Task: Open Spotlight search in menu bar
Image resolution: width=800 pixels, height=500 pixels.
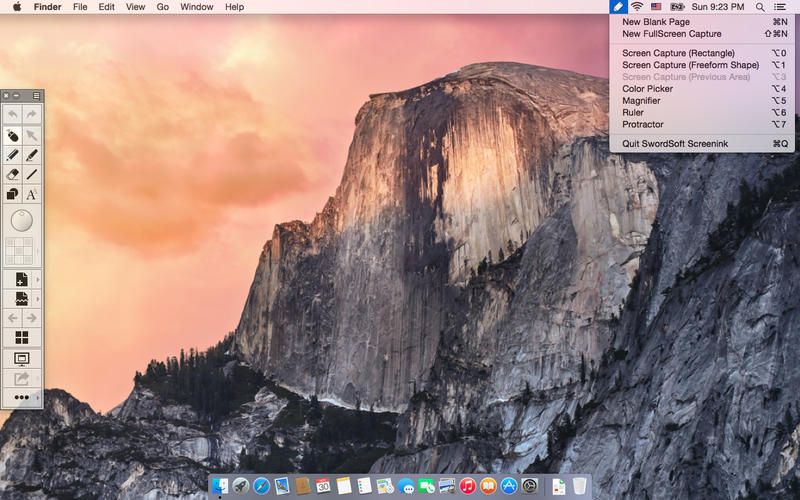Action: [760, 7]
